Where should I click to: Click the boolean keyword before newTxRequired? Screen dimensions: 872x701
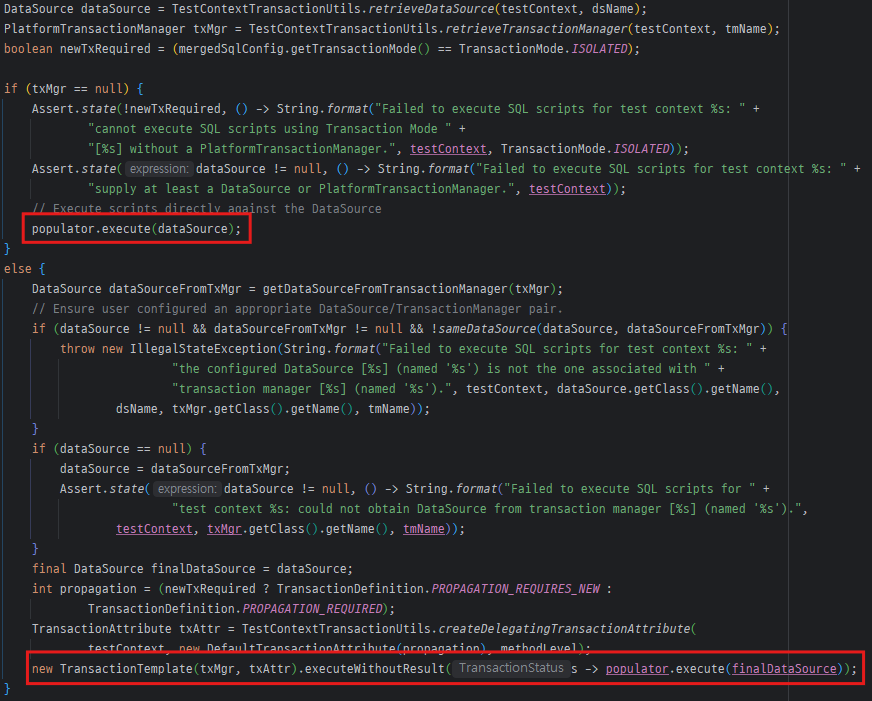pos(28,49)
